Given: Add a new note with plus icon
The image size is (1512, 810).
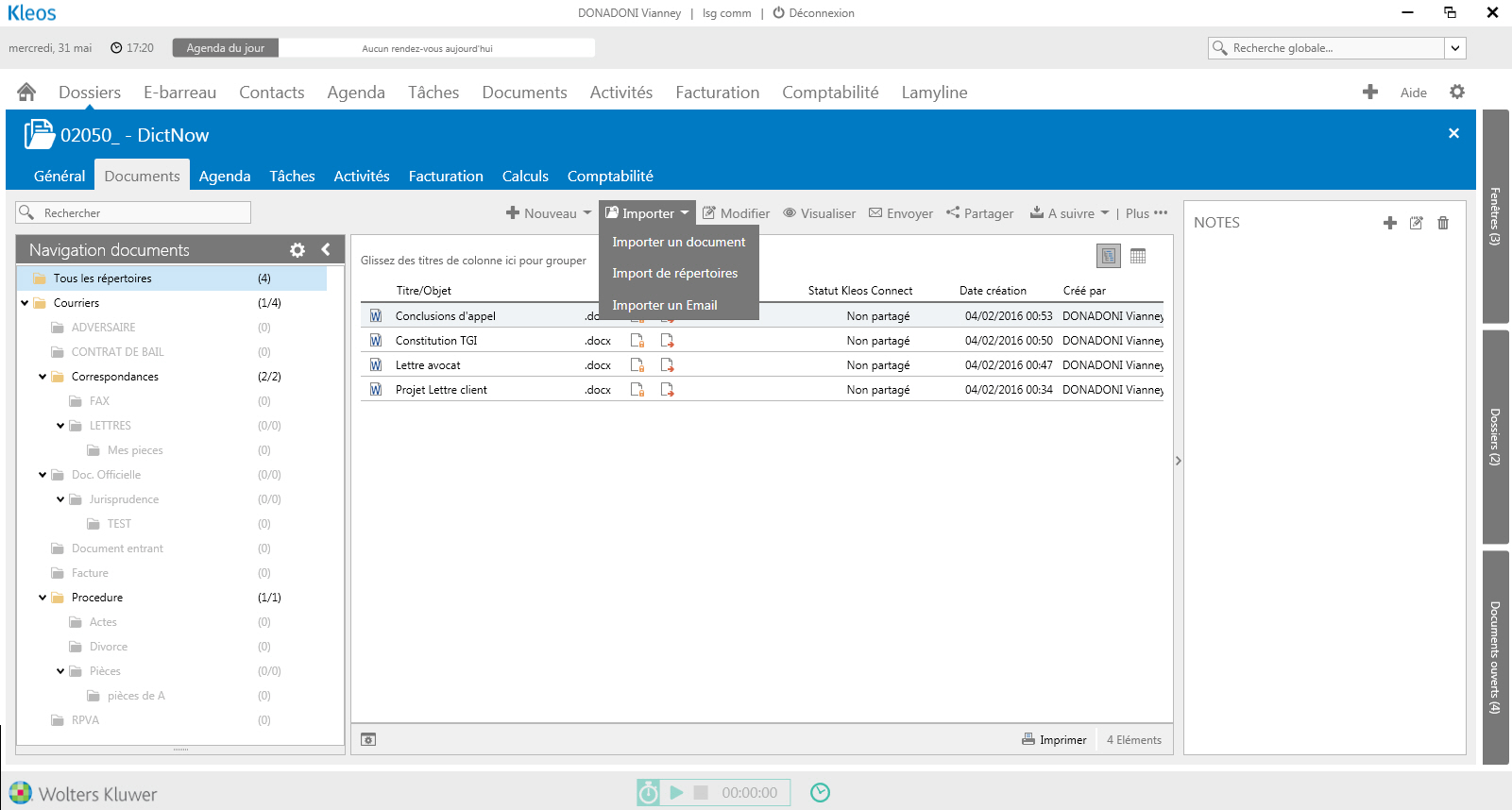Looking at the screenshot, I should tap(1389, 223).
